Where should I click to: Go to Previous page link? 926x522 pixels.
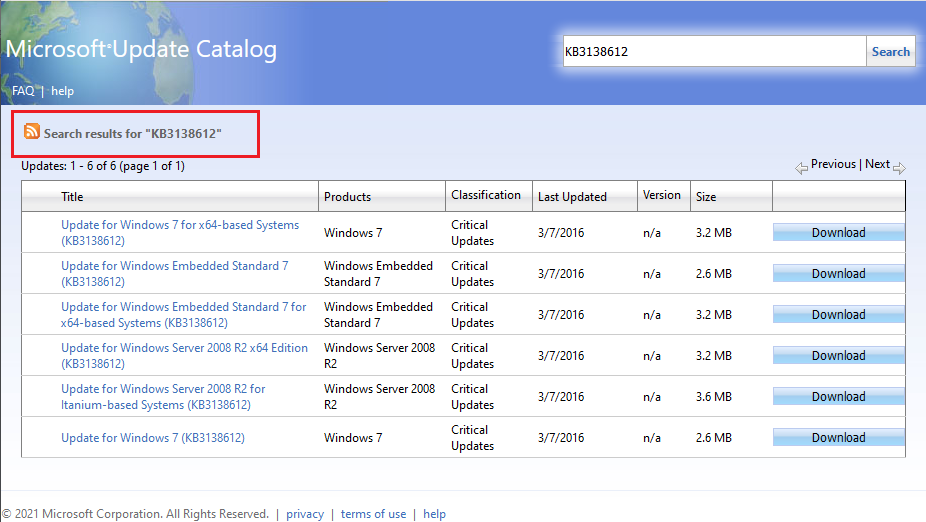click(833, 164)
